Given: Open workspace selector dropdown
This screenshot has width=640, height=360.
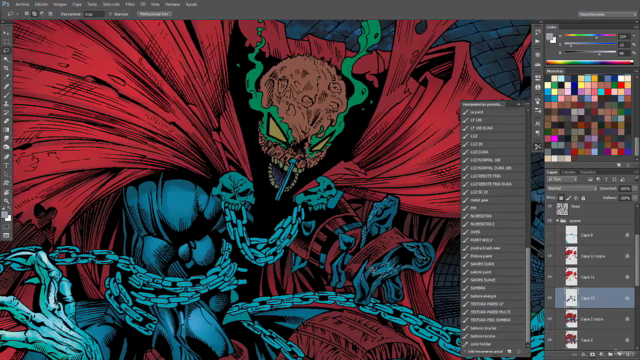Looking at the screenshot, I should [x=607, y=14].
